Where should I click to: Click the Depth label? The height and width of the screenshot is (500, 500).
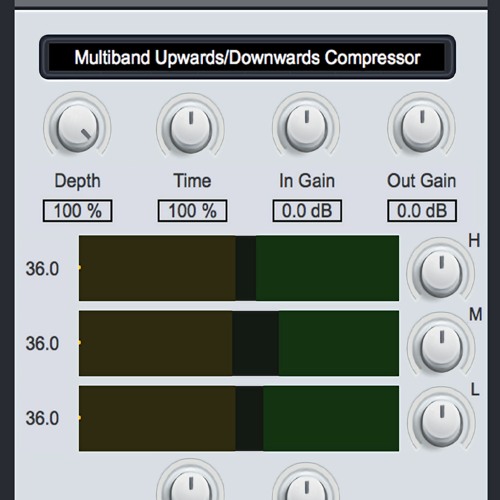77,182
